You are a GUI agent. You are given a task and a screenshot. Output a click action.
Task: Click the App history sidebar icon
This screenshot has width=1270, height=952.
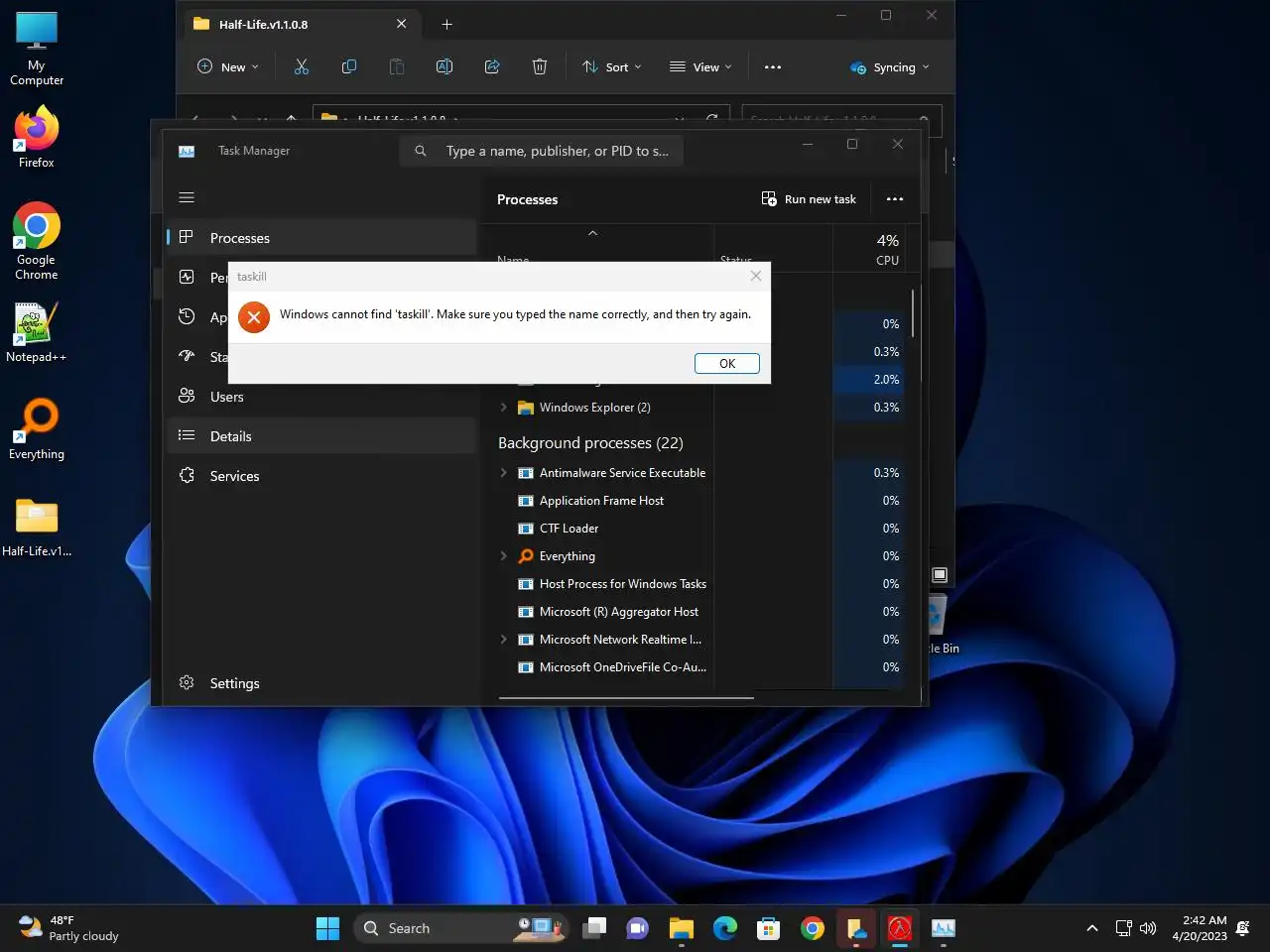[x=187, y=317]
